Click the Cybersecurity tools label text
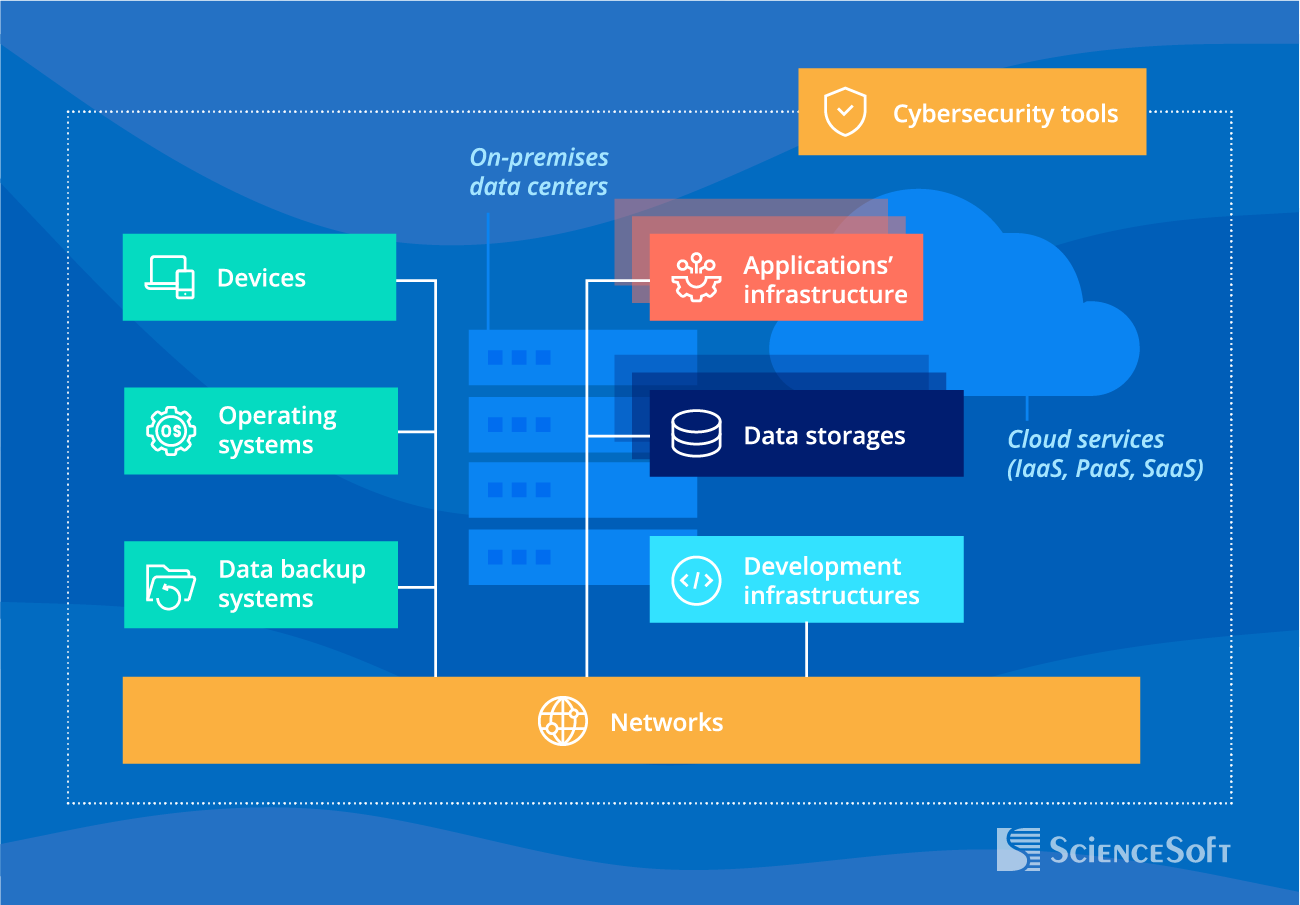 pyautogui.click(x=1005, y=113)
